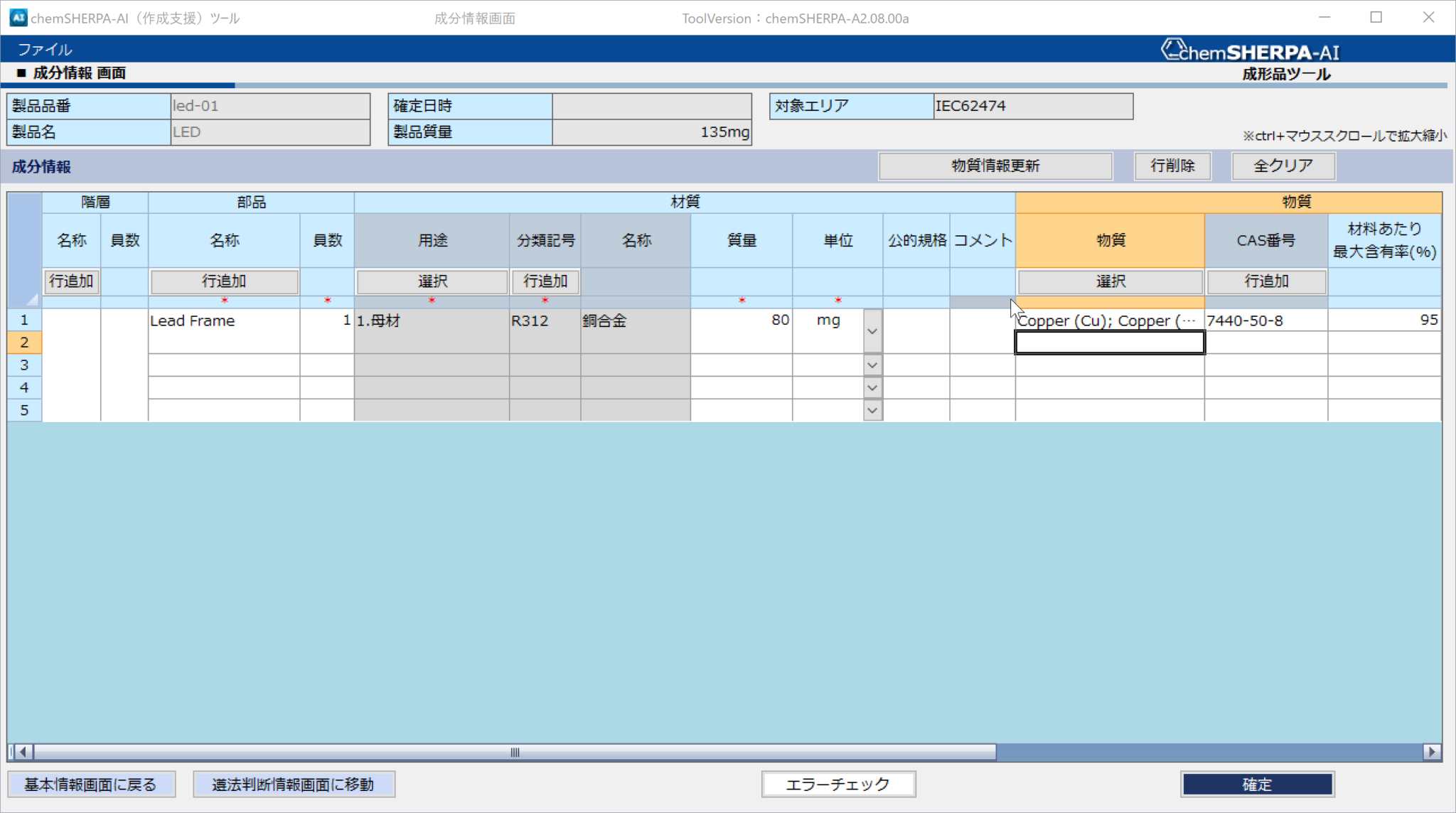
Task: Click the scroll left arrow of horizontal scrollbar
Action: (23, 752)
